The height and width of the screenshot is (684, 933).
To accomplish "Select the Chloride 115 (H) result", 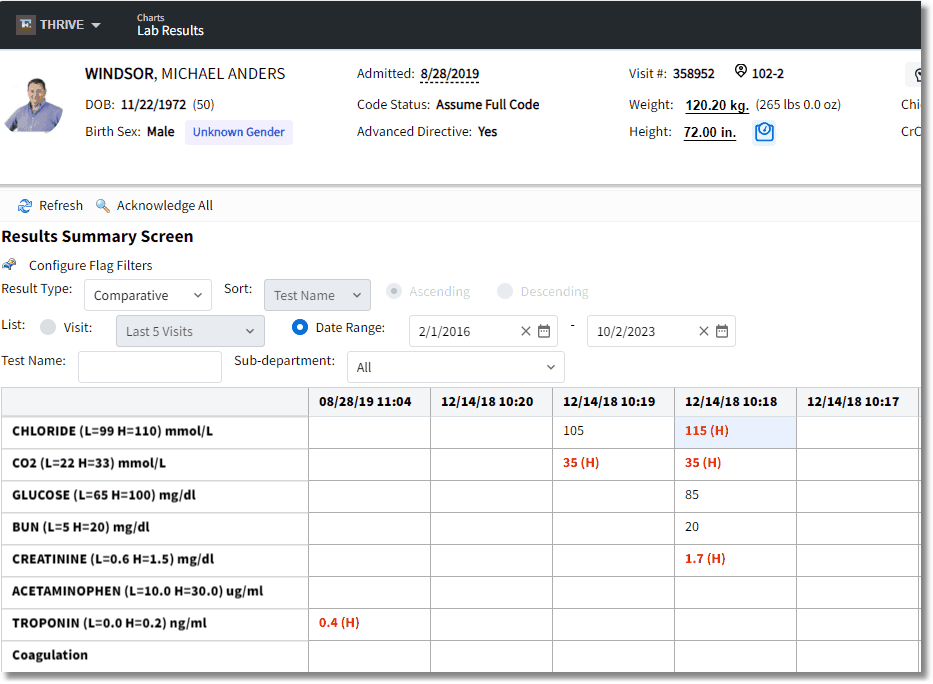I will (x=735, y=431).
